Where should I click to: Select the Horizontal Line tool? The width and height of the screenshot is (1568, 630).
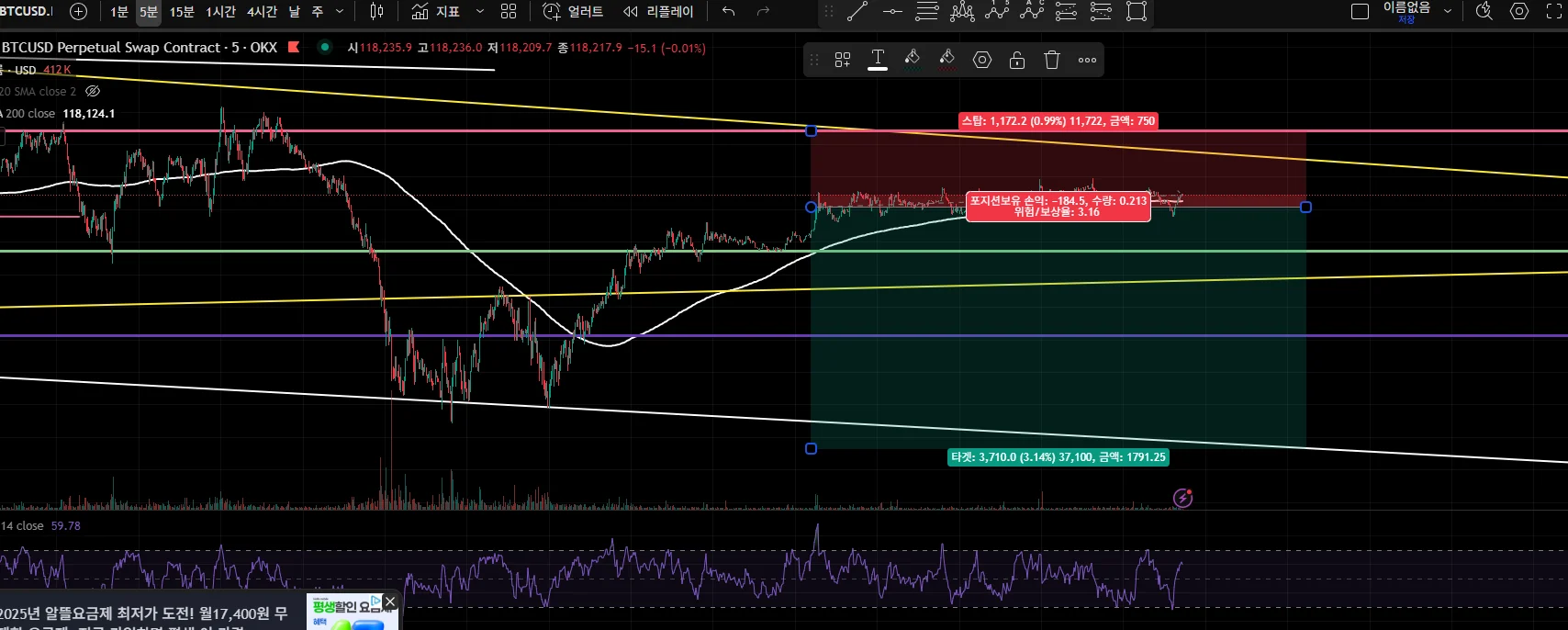(x=892, y=11)
